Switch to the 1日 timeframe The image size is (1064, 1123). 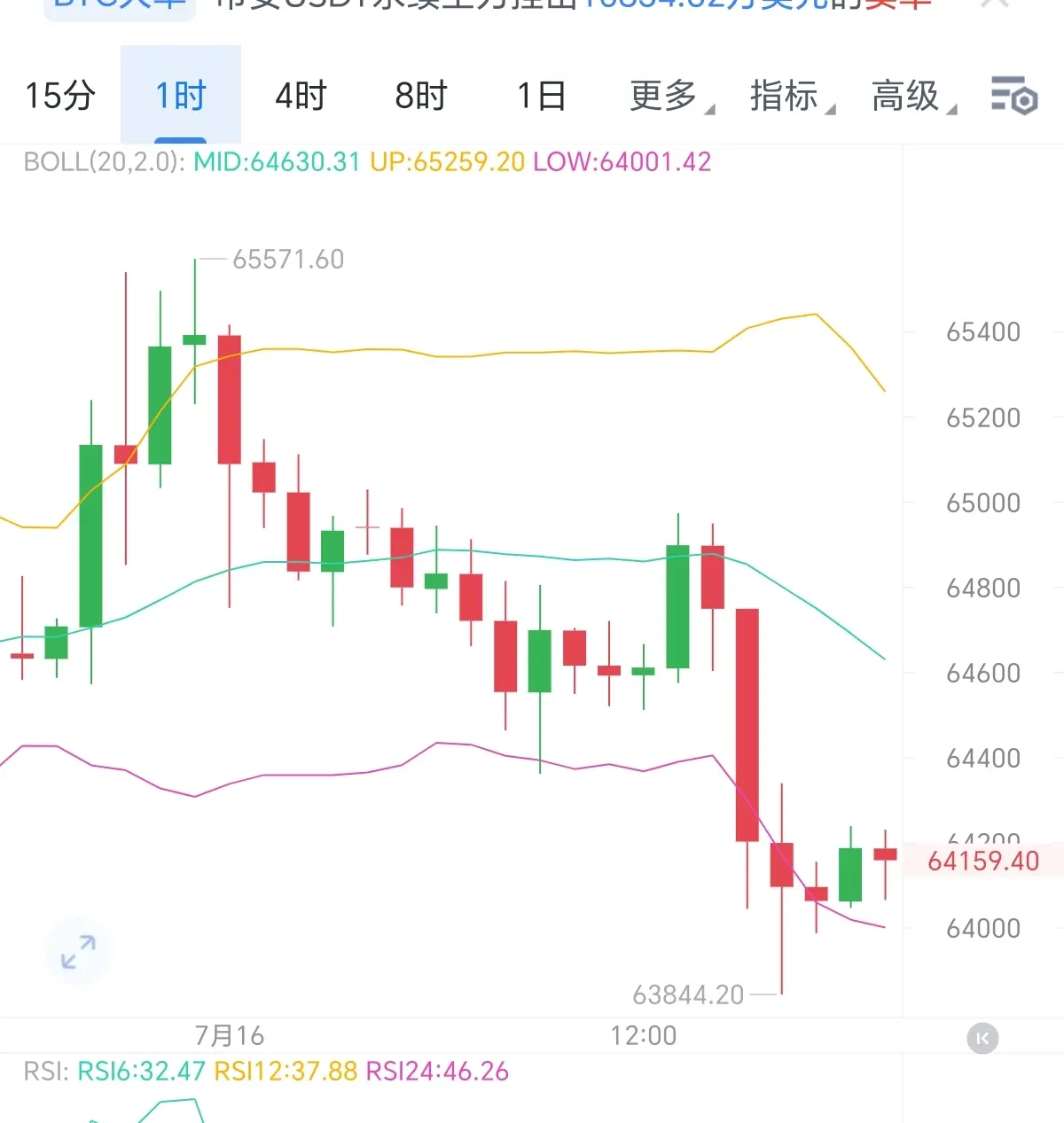(542, 96)
